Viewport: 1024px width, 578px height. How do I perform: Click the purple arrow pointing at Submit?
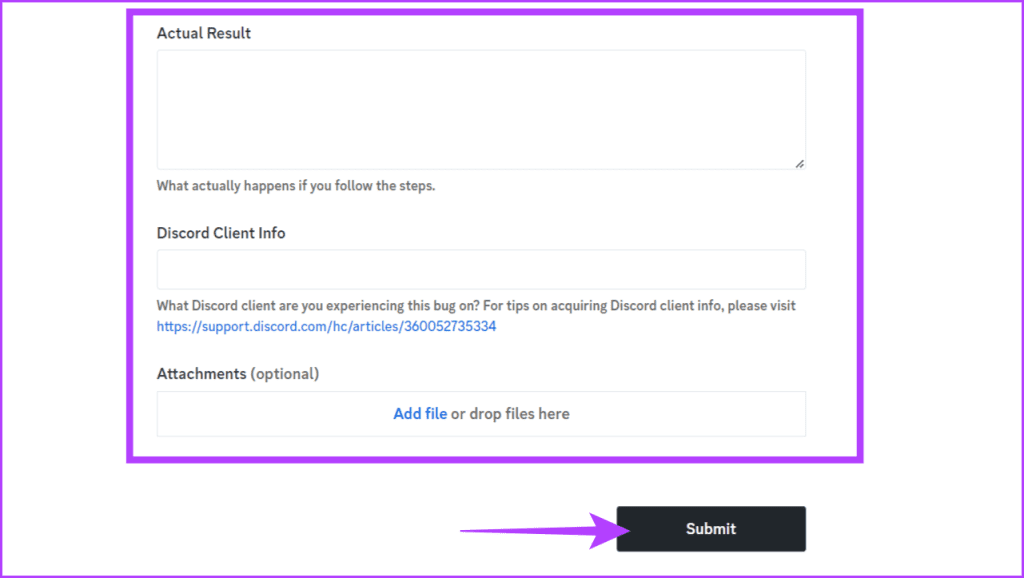[x=545, y=530]
